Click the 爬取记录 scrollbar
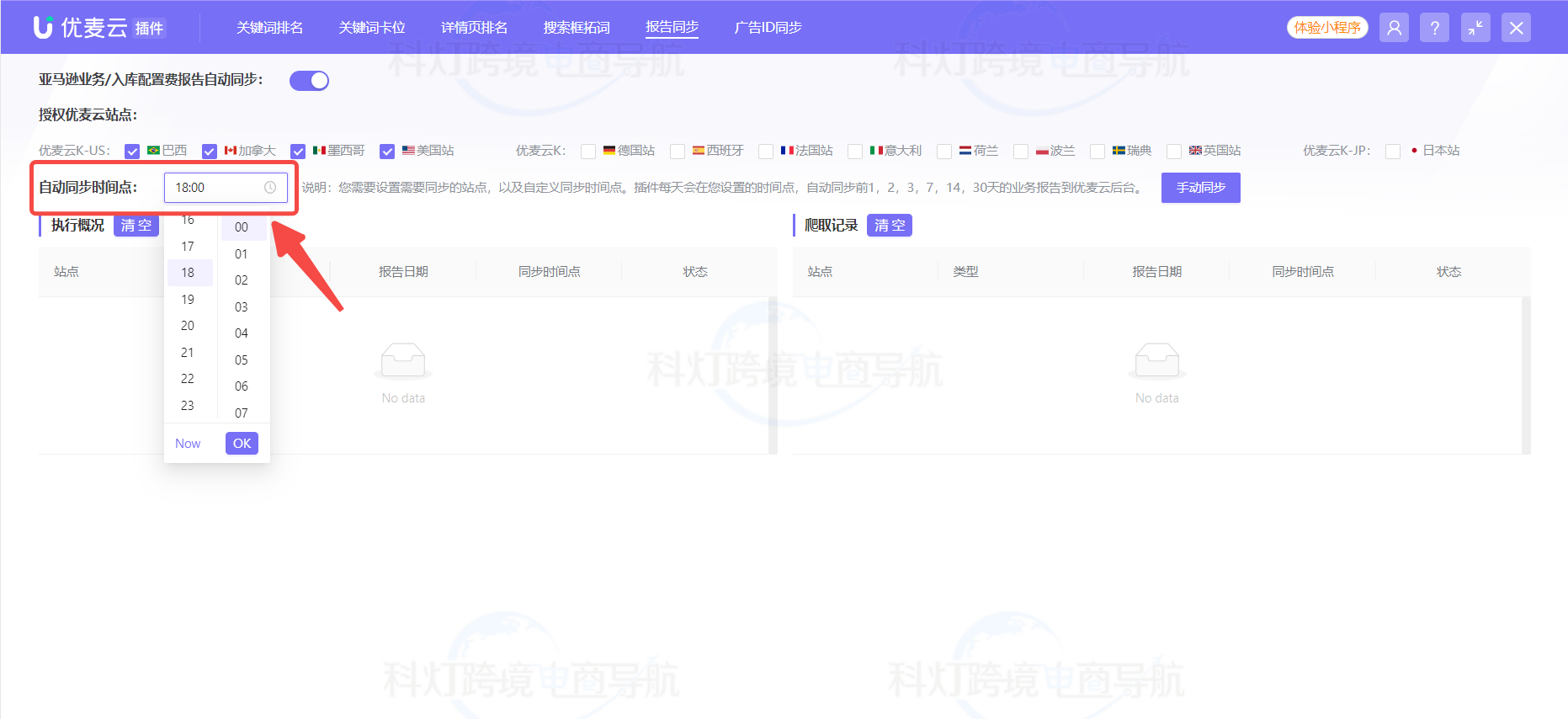 pyautogui.click(x=1526, y=375)
